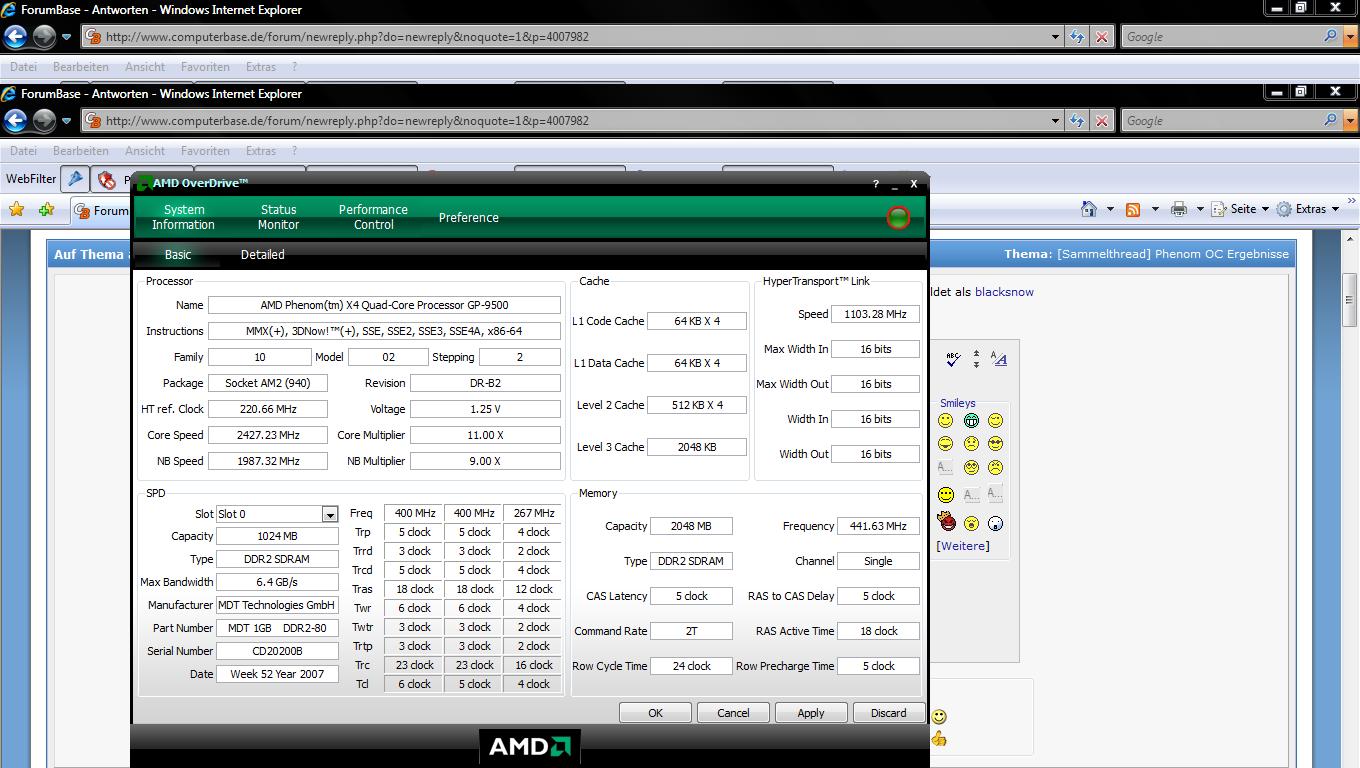Insert the red devil king smiley
The height and width of the screenshot is (768, 1360).
click(946, 521)
